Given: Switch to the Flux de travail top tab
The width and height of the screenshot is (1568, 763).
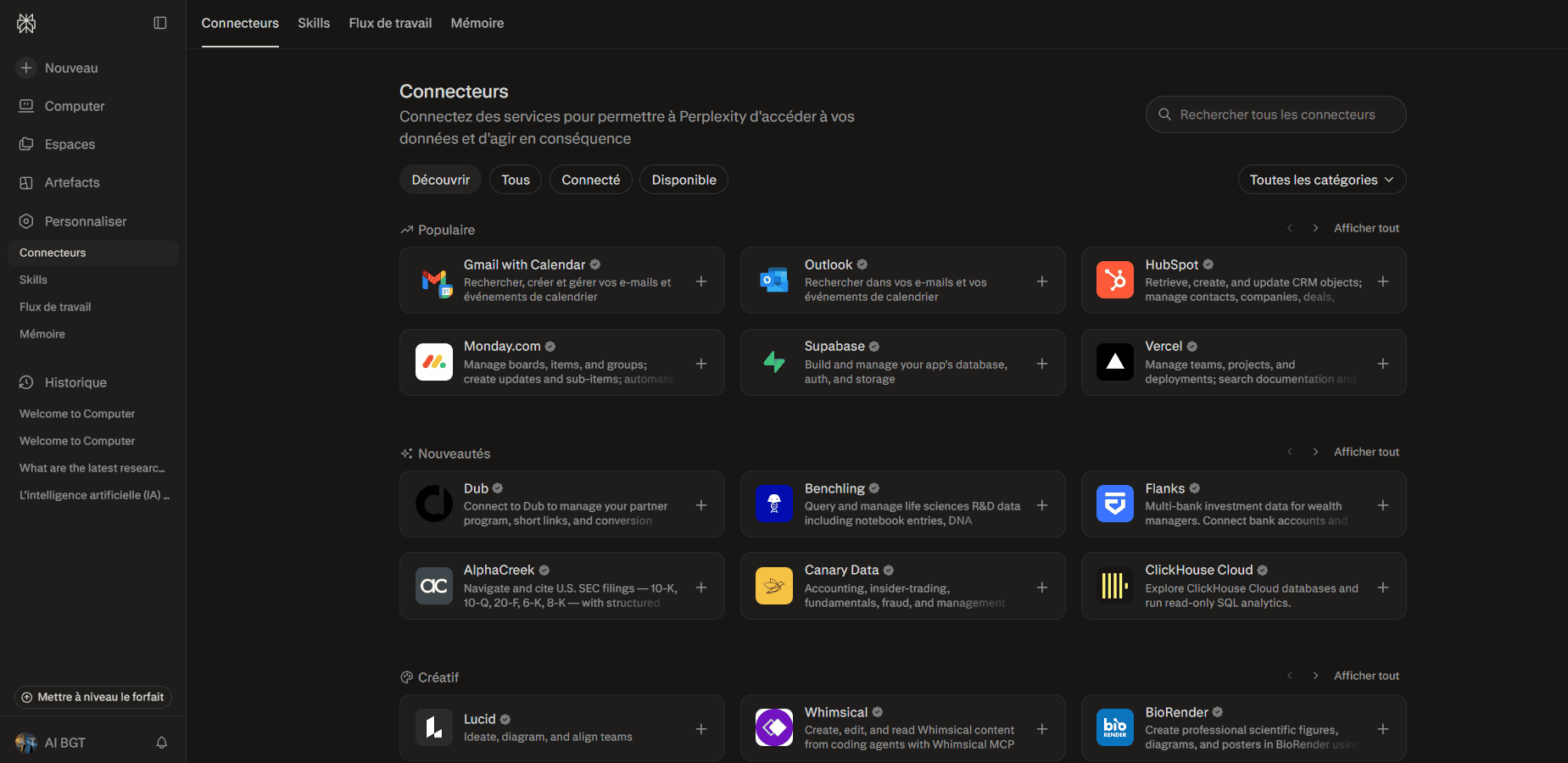Looking at the screenshot, I should [x=390, y=23].
